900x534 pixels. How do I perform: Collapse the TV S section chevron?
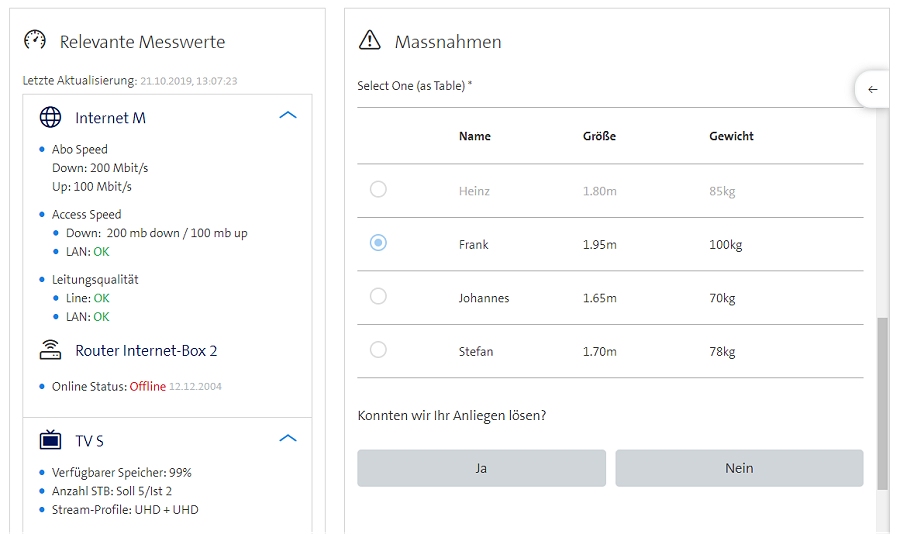288,439
